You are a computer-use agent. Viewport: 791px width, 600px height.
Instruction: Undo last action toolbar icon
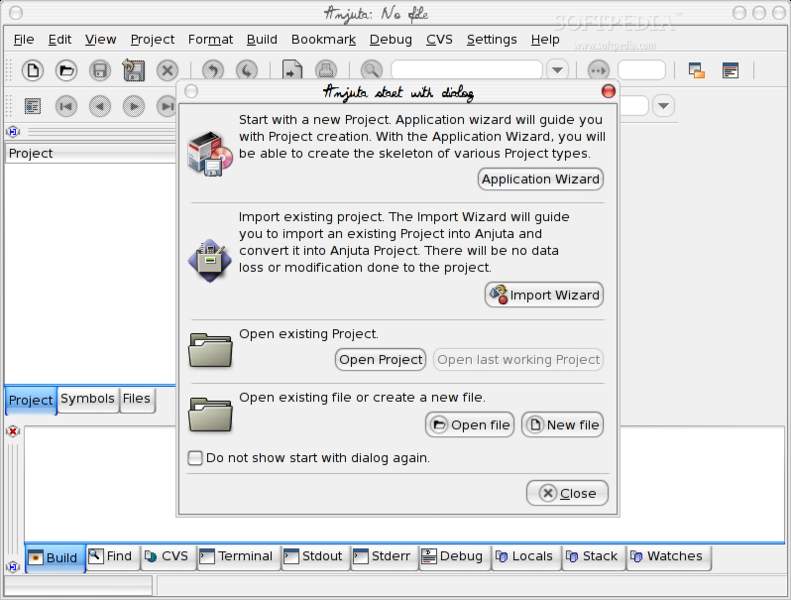coord(212,70)
